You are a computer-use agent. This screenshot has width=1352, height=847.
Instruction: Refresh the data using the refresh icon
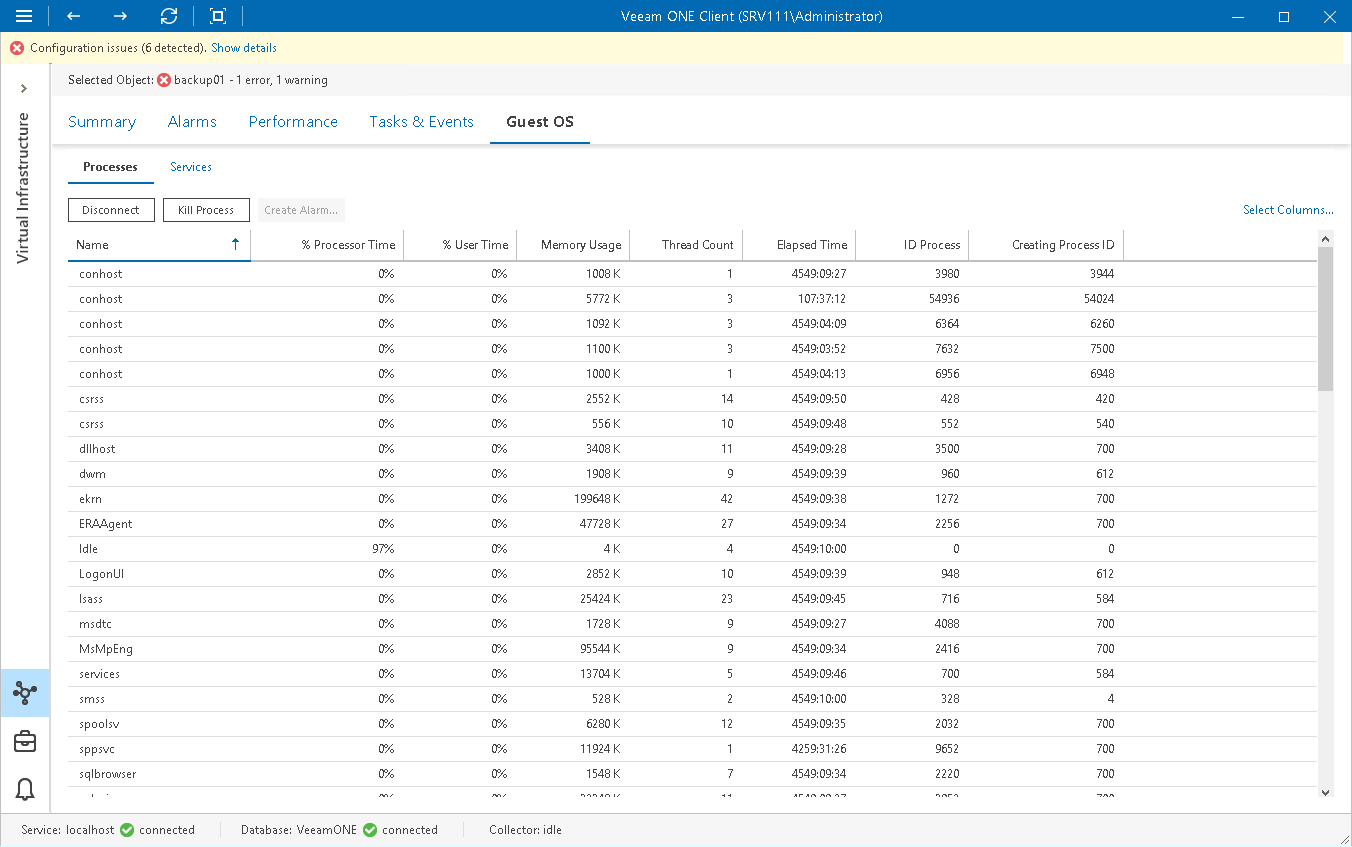click(x=169, y=16)
